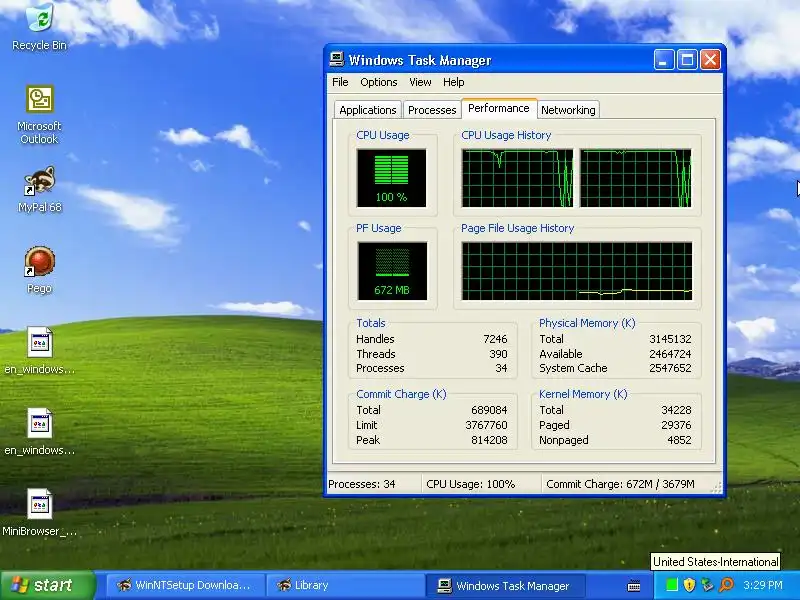Viewport: 800px width, 600px height.
Task: Click the Commit Charge Limit value 3767760
Action: click(486, 424)
